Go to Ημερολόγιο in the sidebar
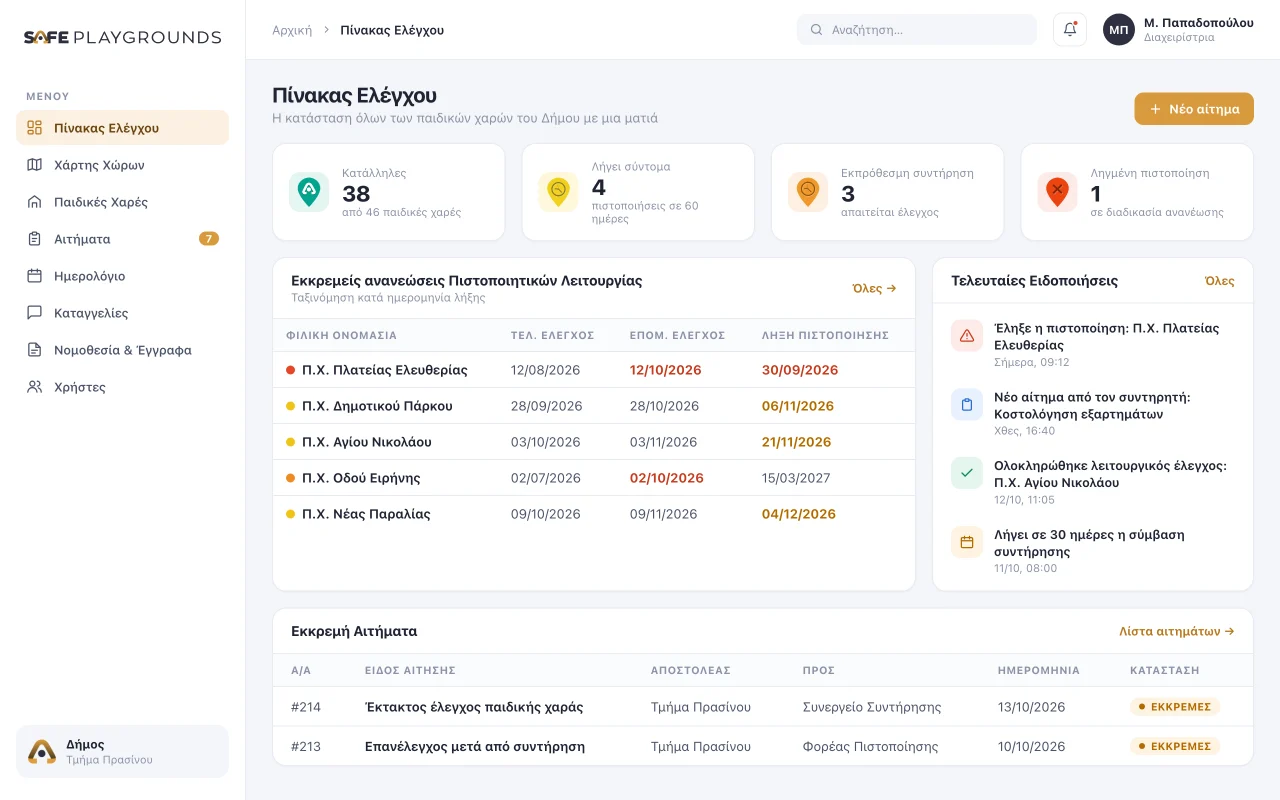 coord(122,276)
